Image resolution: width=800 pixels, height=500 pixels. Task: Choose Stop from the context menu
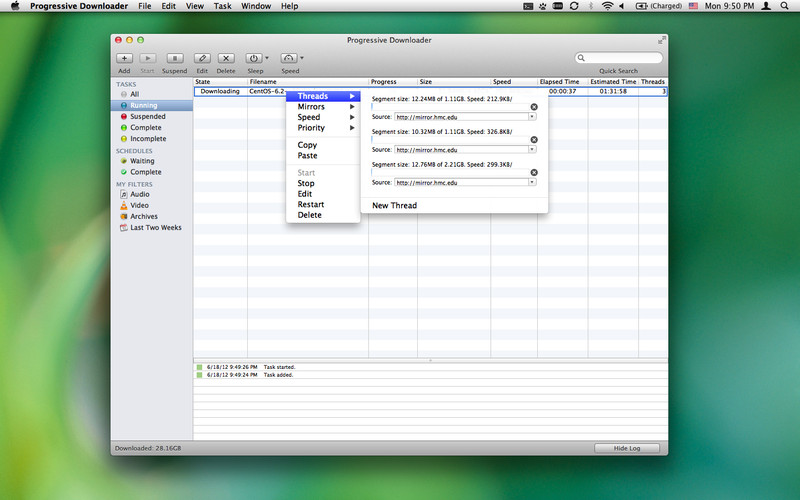306,183
